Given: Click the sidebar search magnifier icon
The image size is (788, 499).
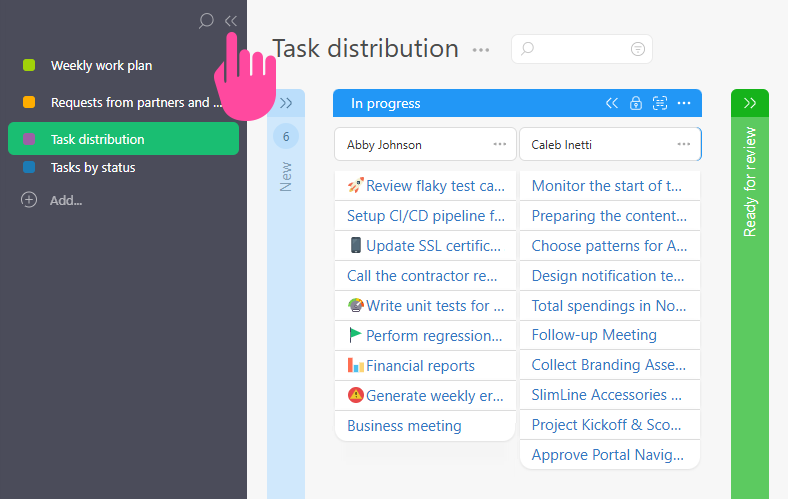Looking at the screenshot, I should tap(206, 21).
